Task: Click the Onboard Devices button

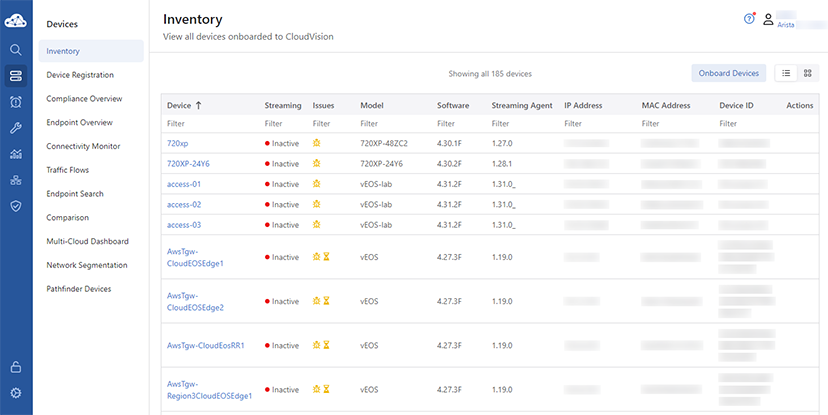Action: pos(729,73)
